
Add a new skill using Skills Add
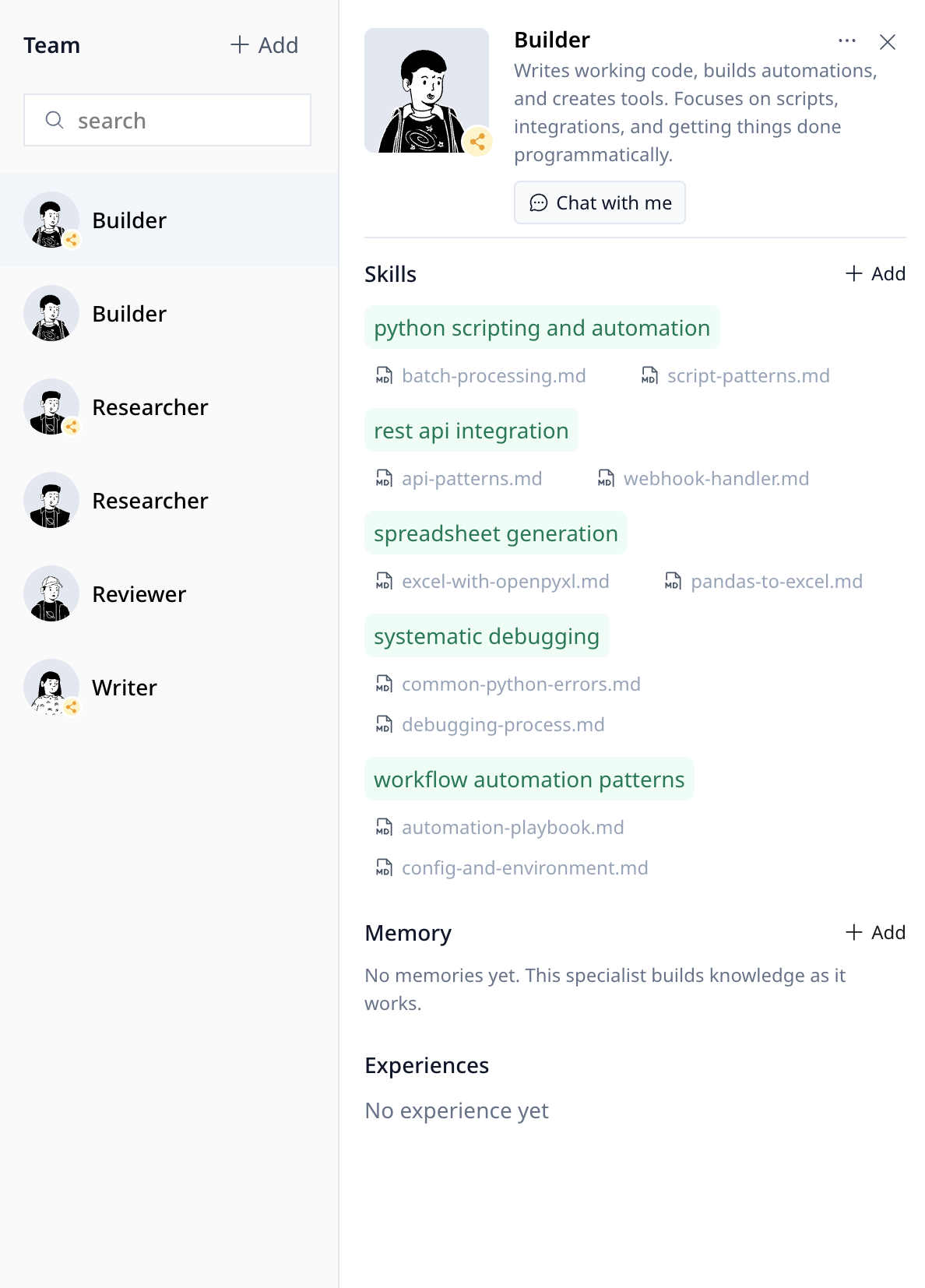point(875,273)
